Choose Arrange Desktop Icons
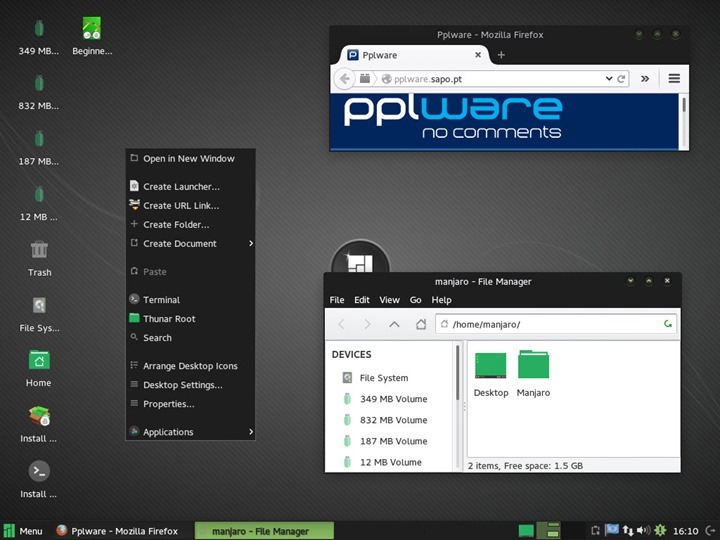 tap(190, 366)
